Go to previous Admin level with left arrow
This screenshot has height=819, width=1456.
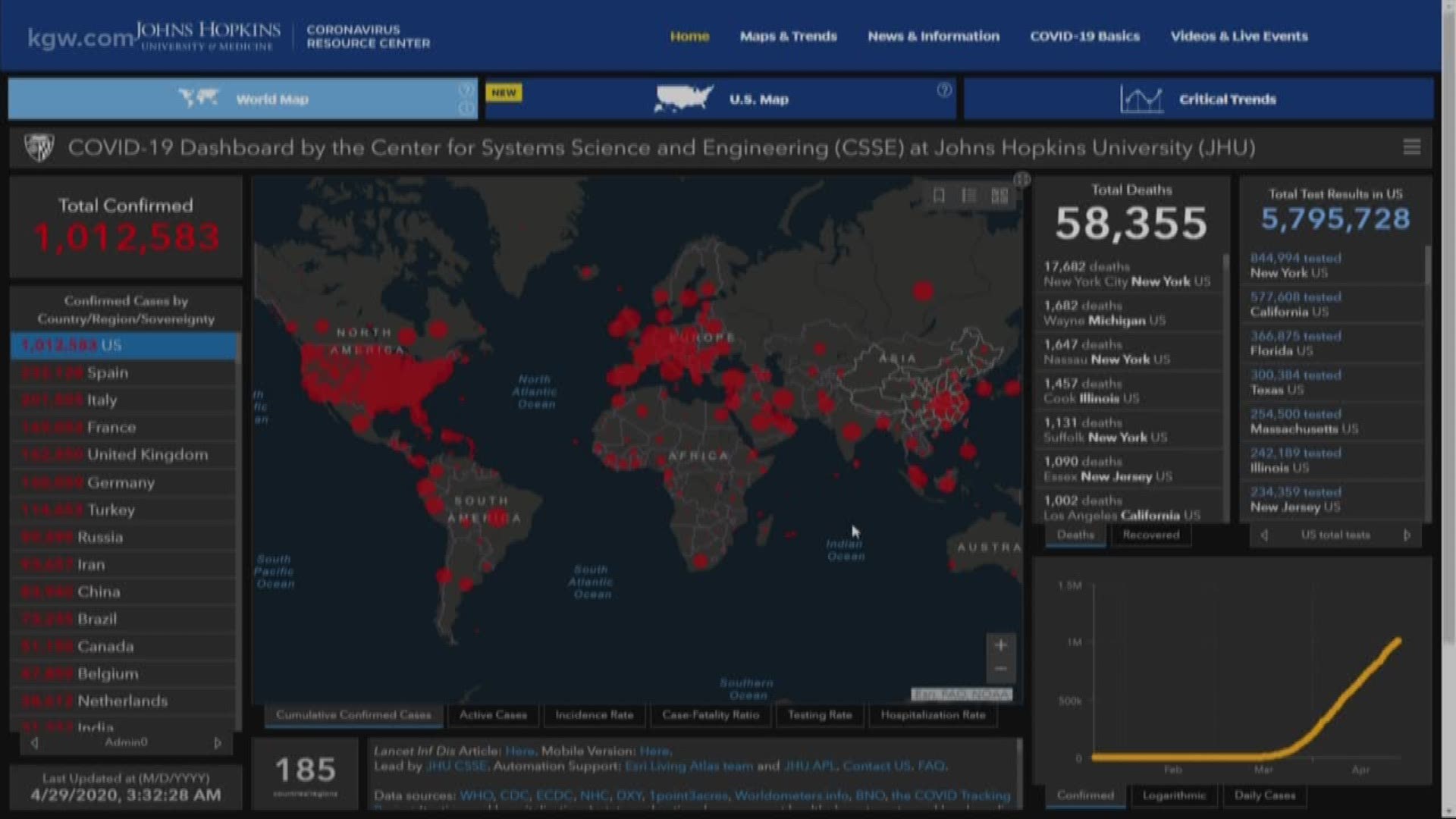[34, 742]
